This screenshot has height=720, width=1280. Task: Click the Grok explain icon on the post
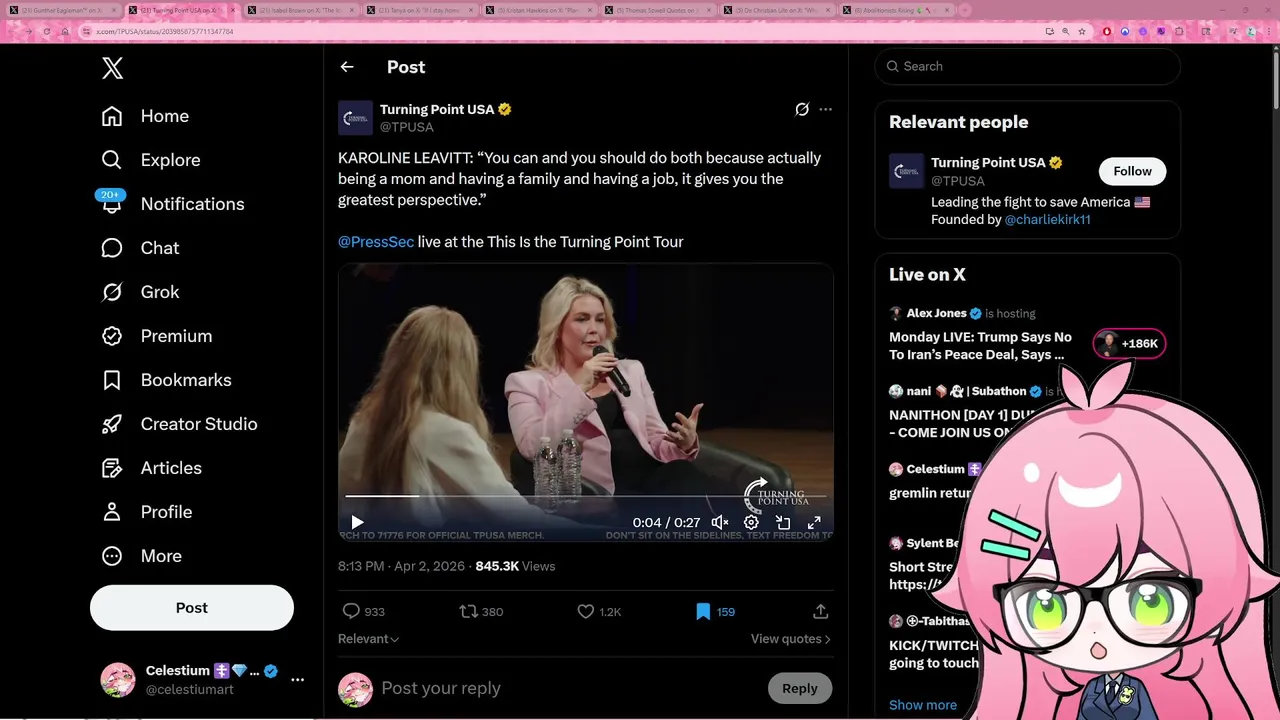point(802,109)
